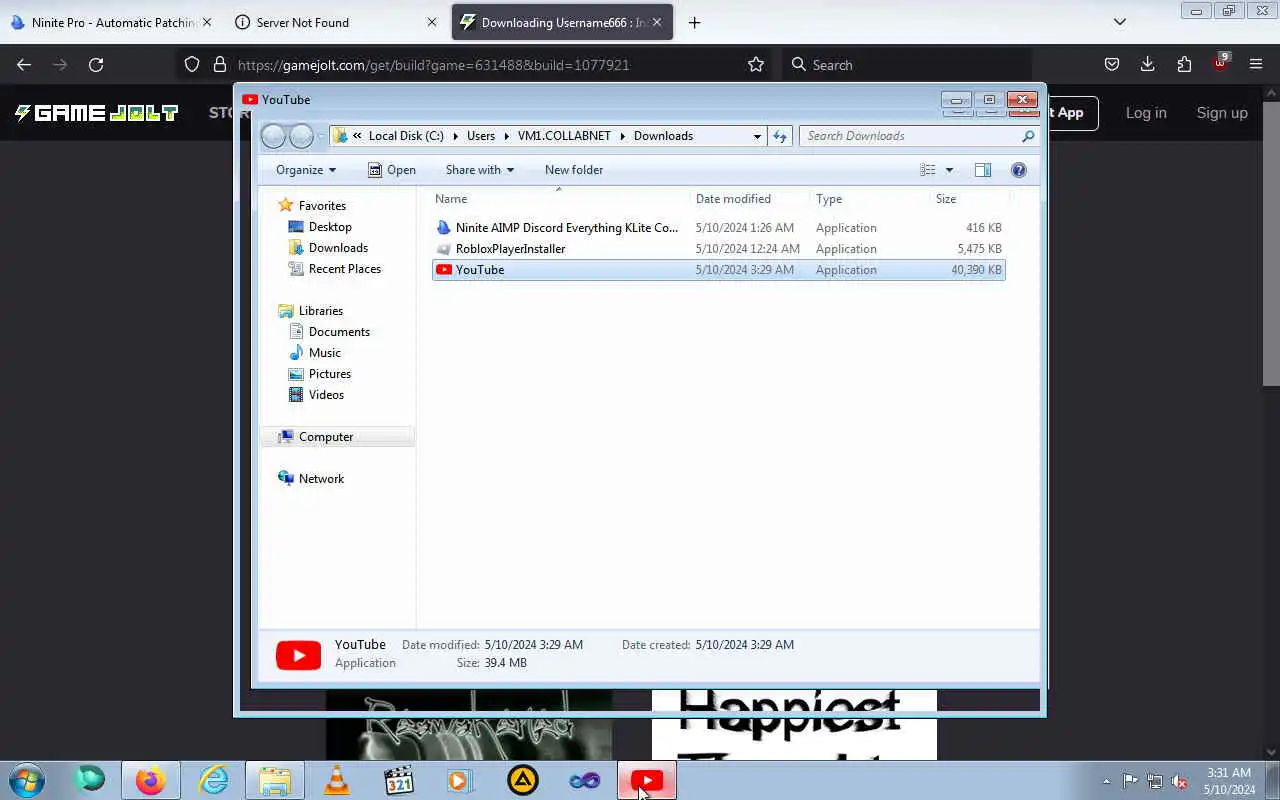
Task: Open the Firefox extensions icon
Action: [1184, 64]
